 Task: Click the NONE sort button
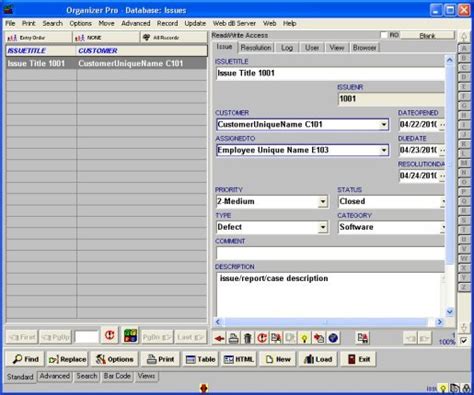pyautogui.click(x=106, y=38)
